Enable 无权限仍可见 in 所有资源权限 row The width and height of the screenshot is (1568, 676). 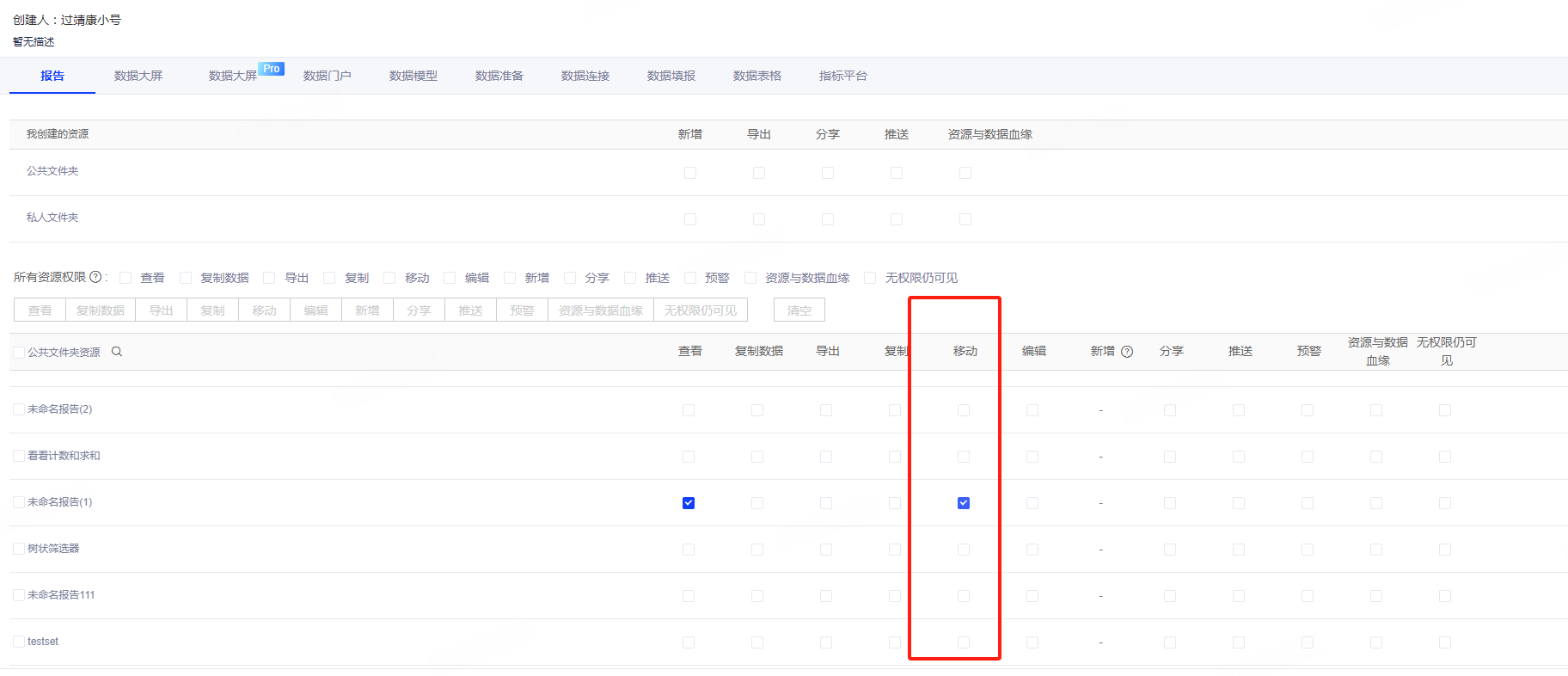point(870,278)
